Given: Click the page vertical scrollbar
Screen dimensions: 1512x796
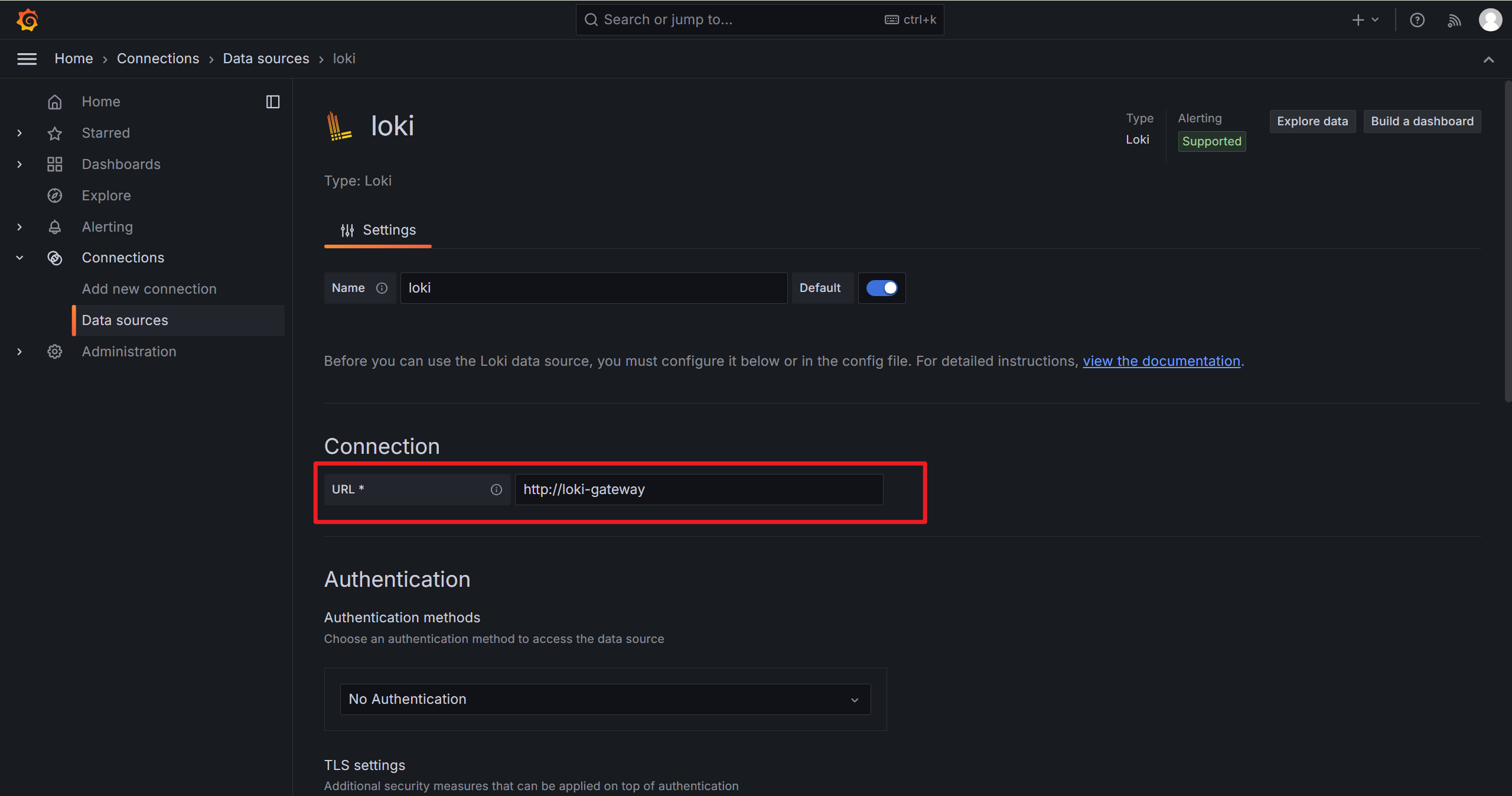Looking at the screenshot, I should (x=1507, y=242).
